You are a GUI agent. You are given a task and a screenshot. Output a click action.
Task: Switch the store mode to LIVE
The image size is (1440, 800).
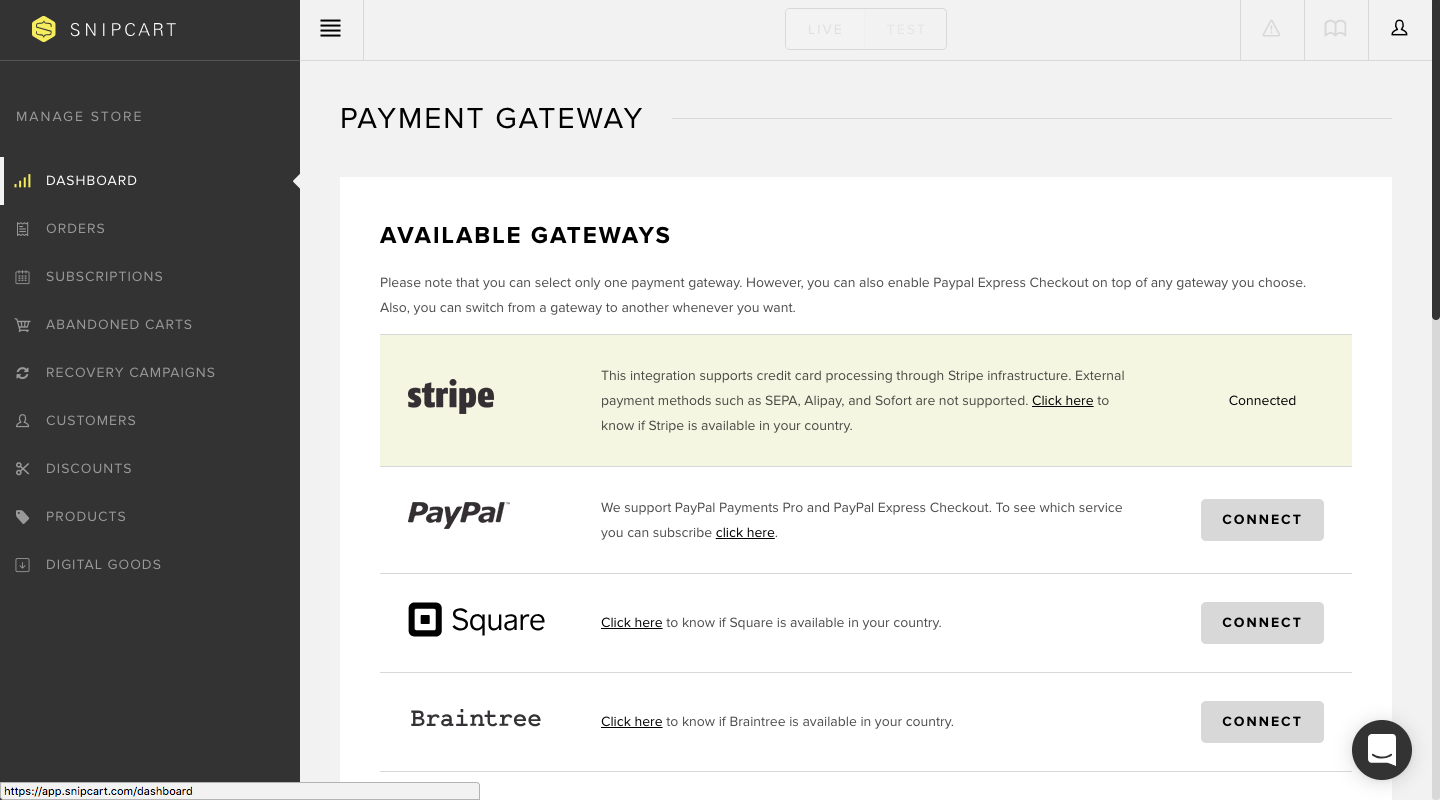point(825,30)
